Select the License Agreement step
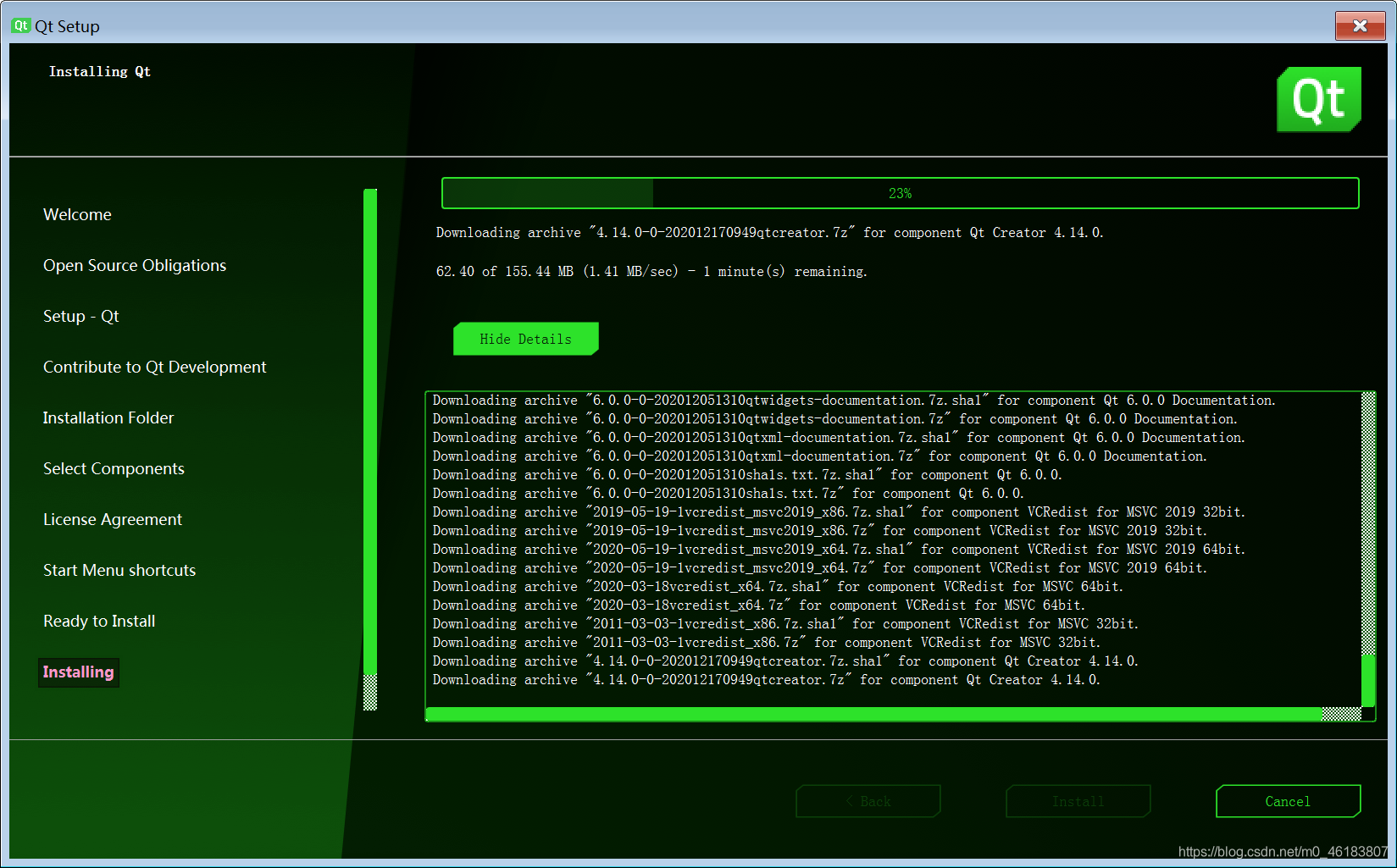The width and height of the screenshot is (1397, 868). (113, 519)
